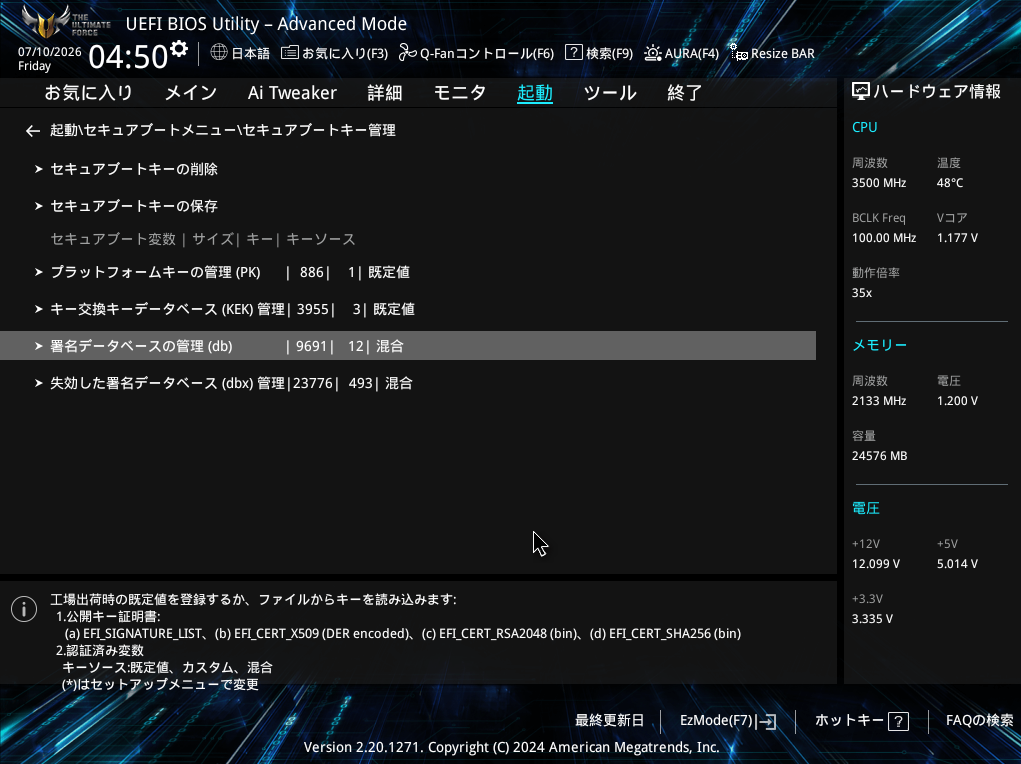Click the CPU section heading
The height and width of the screenshot is (764, 1021).
[865, 128]
